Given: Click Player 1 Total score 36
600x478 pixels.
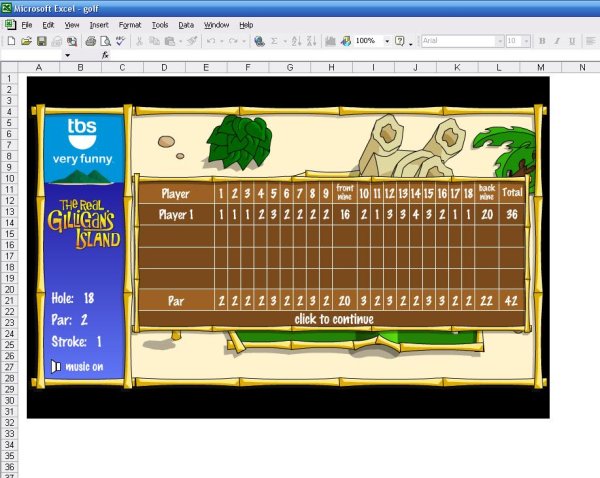Looking at the screenshot, I should point(512,214).
